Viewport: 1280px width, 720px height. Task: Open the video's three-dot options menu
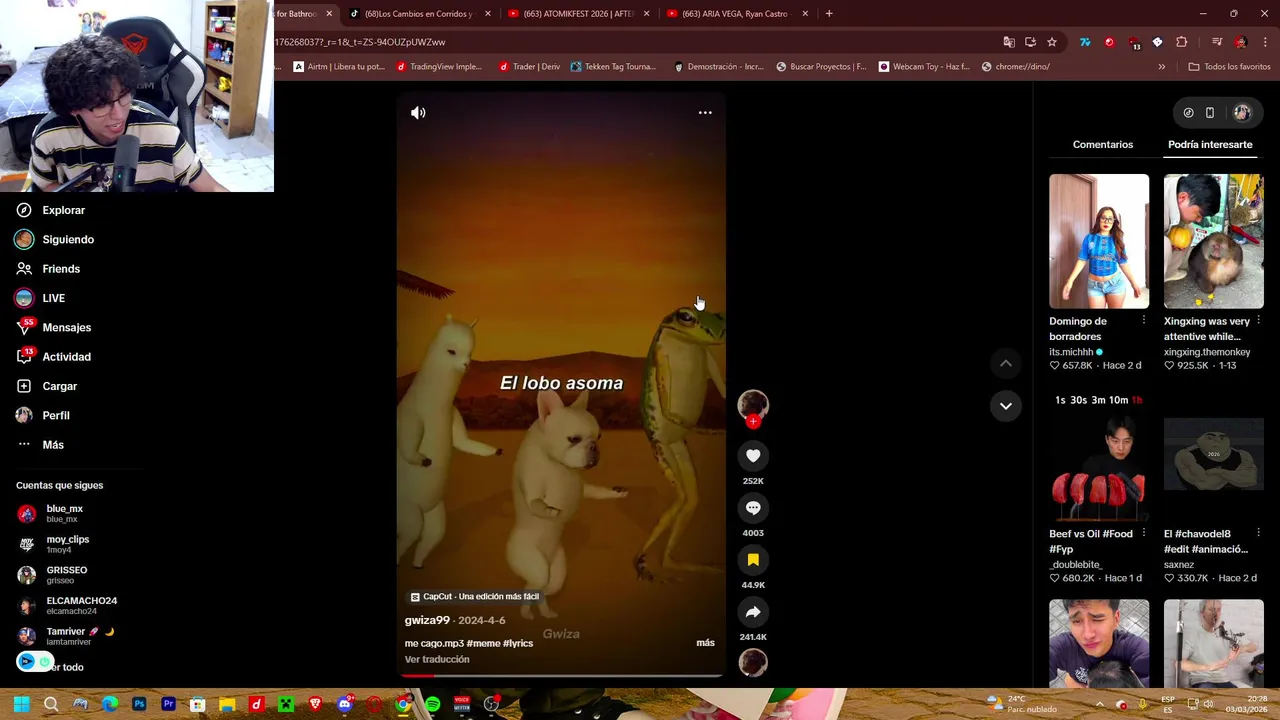pos(705,113)
